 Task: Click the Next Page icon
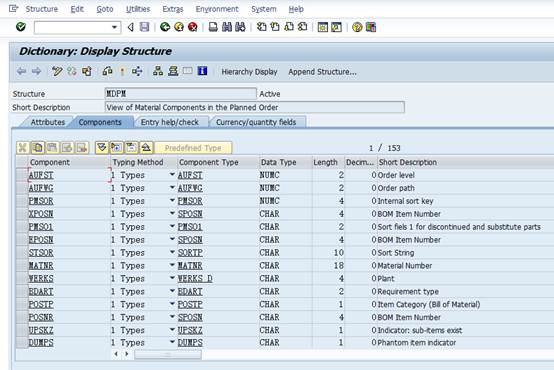pos(289,27)
